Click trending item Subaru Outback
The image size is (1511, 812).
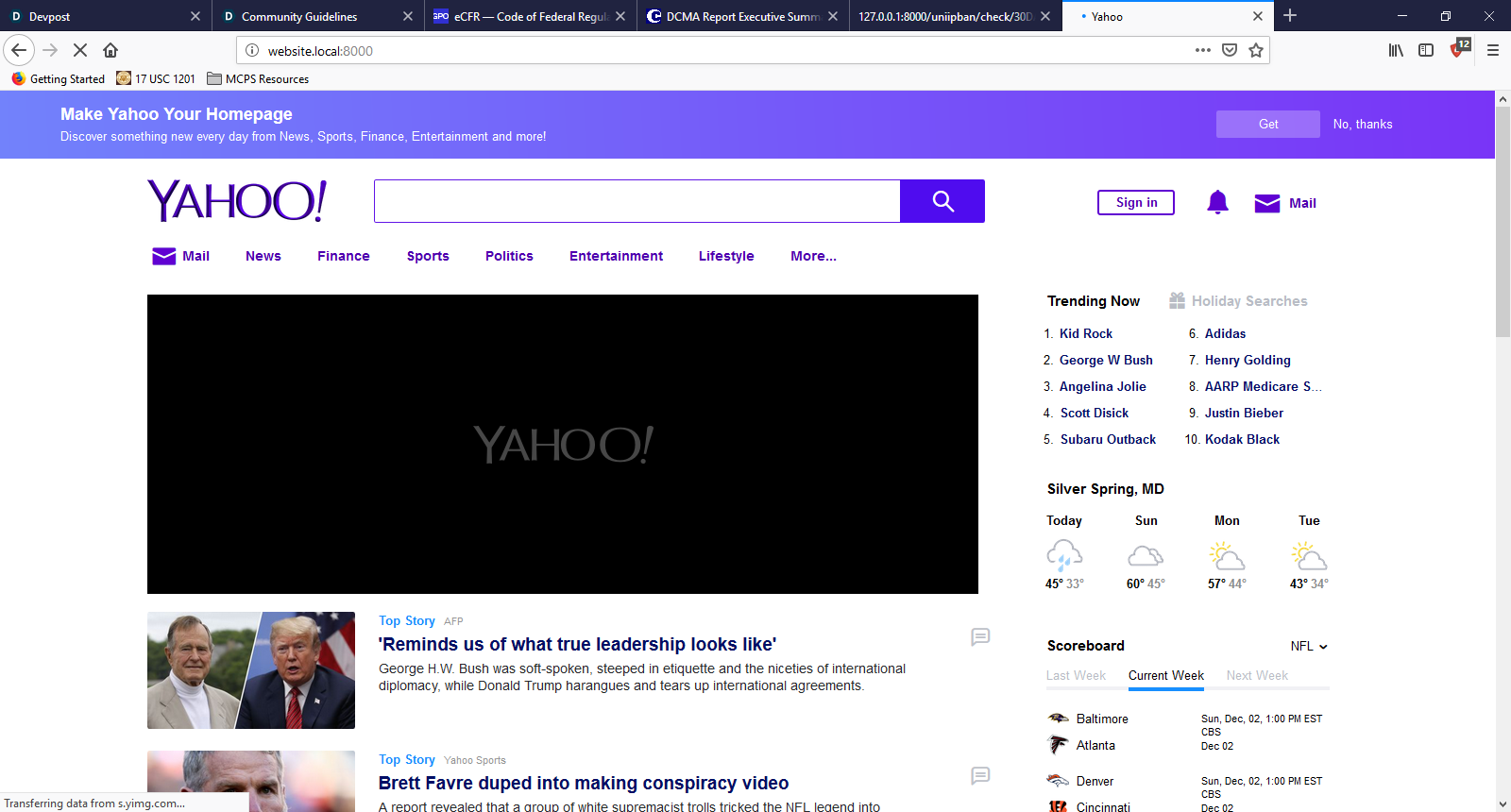point(1108,439)
